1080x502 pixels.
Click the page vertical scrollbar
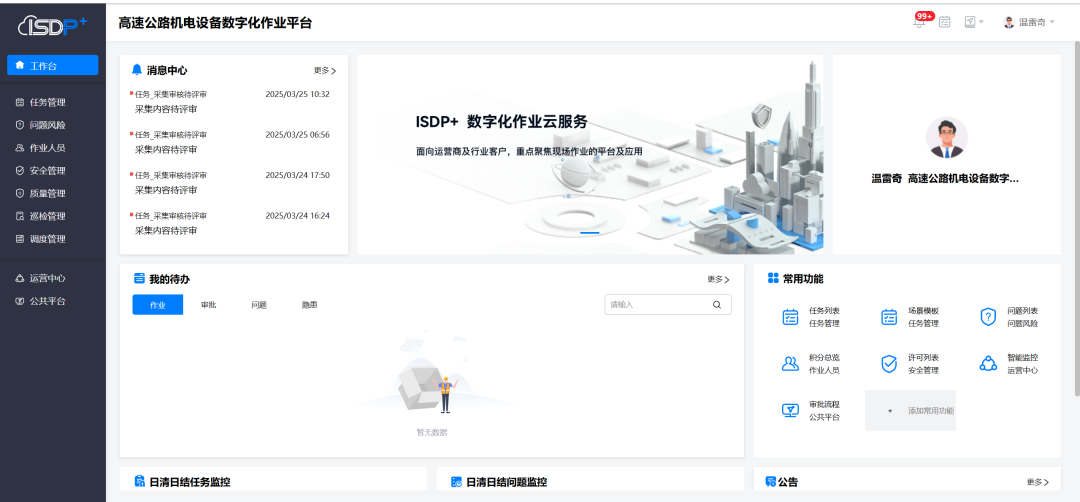1077,218
